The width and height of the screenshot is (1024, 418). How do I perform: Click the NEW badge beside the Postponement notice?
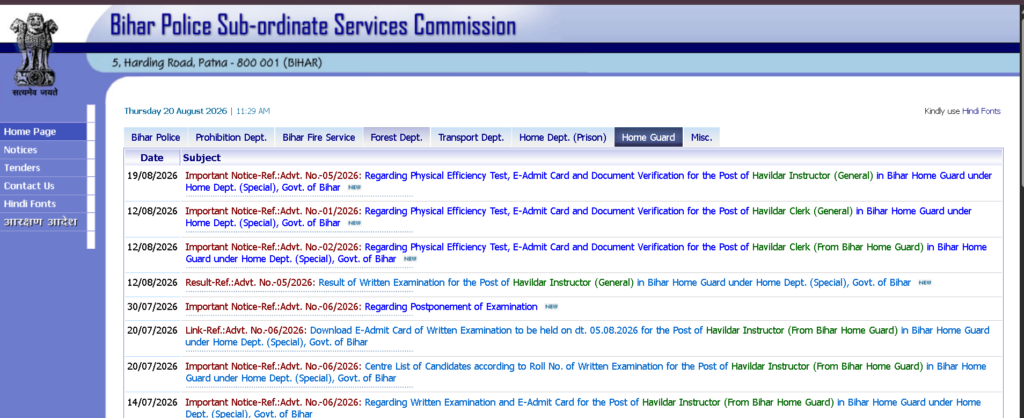551,306
